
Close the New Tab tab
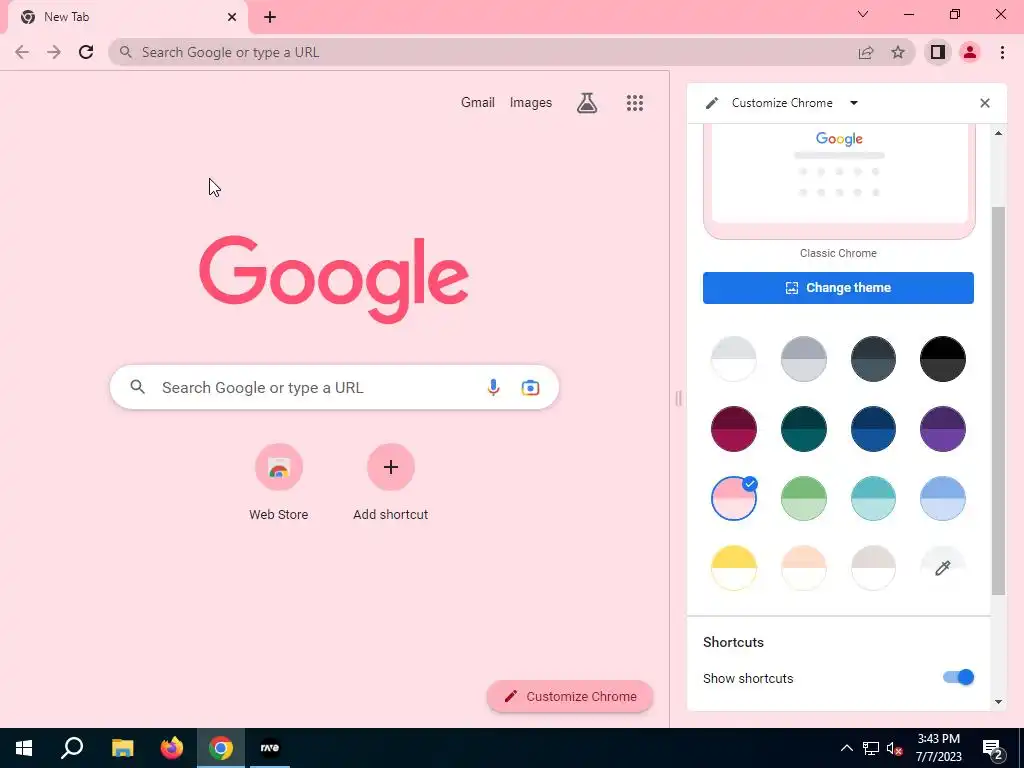pyautogui.click(x=232, y=17)
